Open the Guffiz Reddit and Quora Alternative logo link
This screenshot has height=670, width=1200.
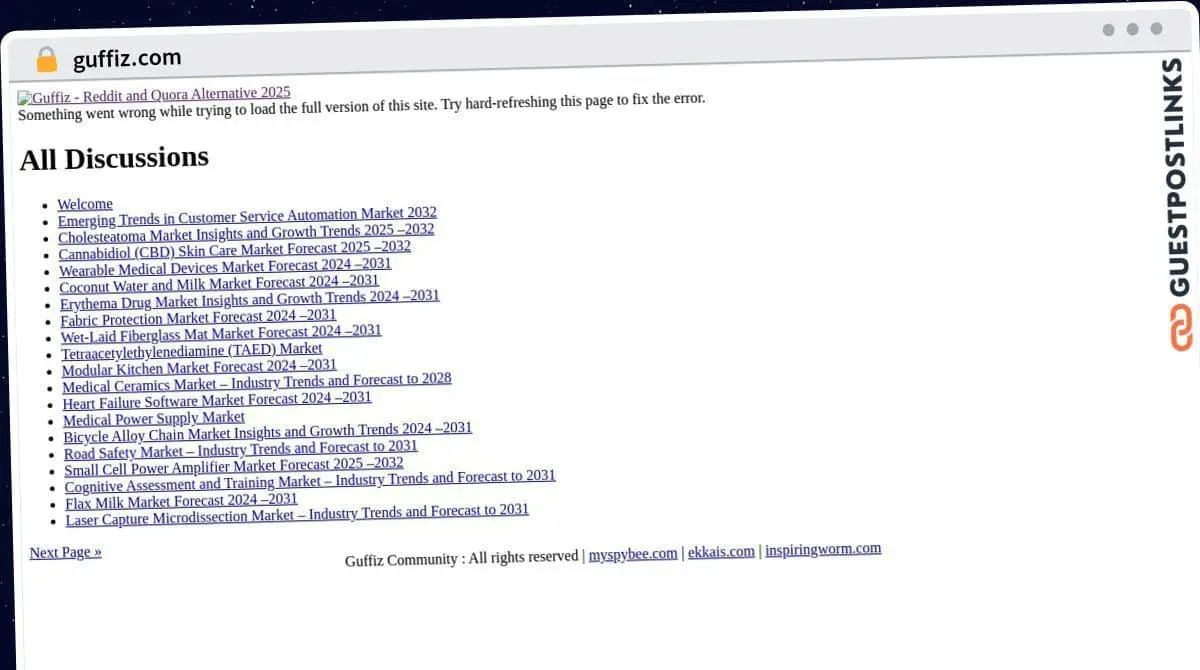point(154,95)
